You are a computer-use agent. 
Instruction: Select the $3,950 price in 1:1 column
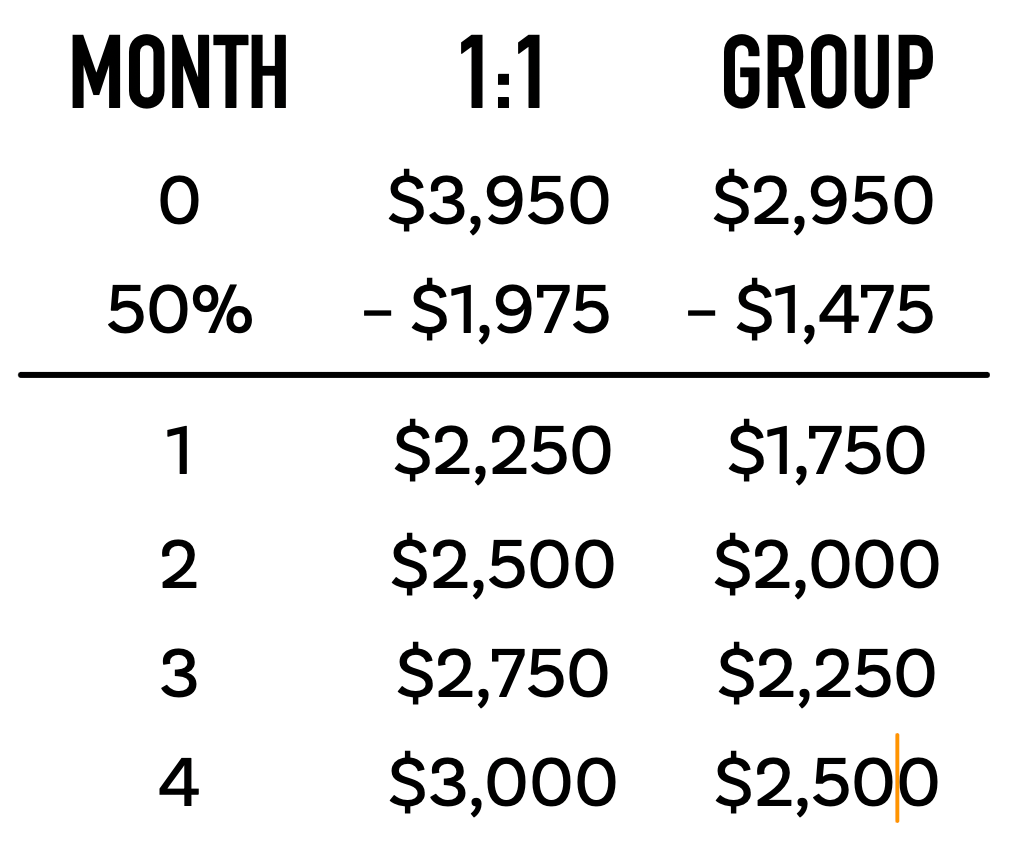499,201
